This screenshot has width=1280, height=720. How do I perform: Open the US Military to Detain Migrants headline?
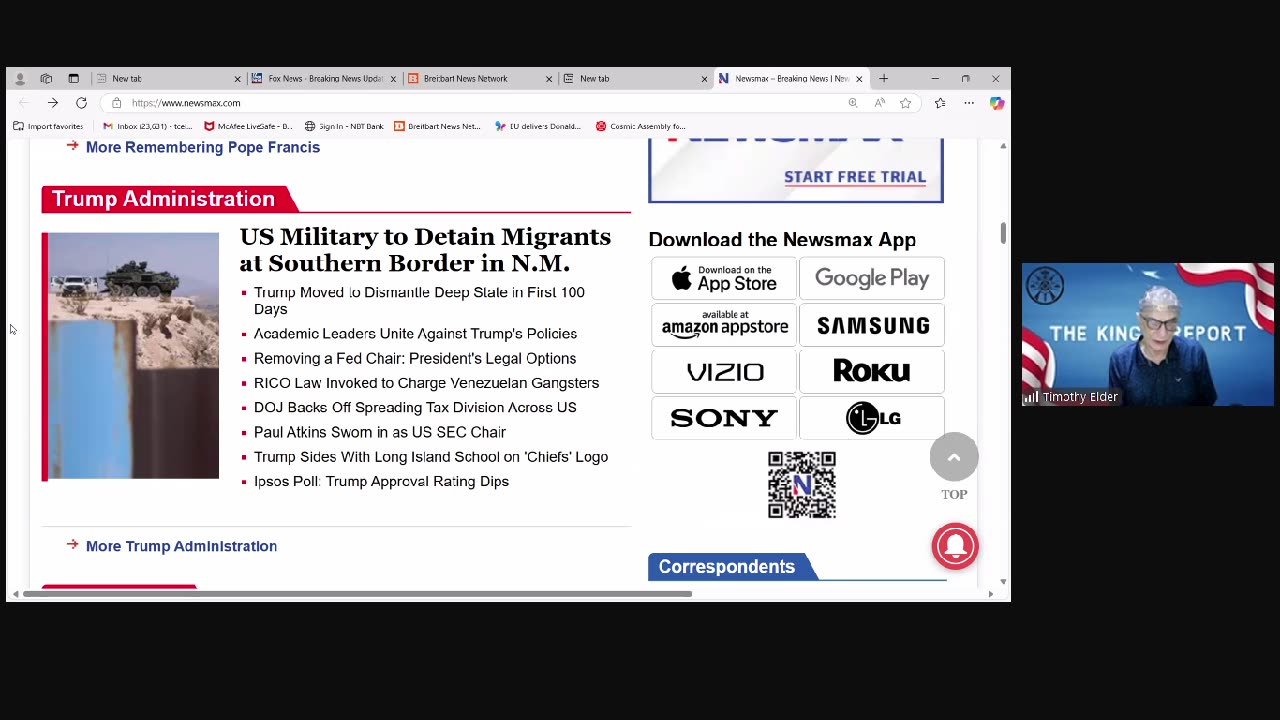pos(425,250)
